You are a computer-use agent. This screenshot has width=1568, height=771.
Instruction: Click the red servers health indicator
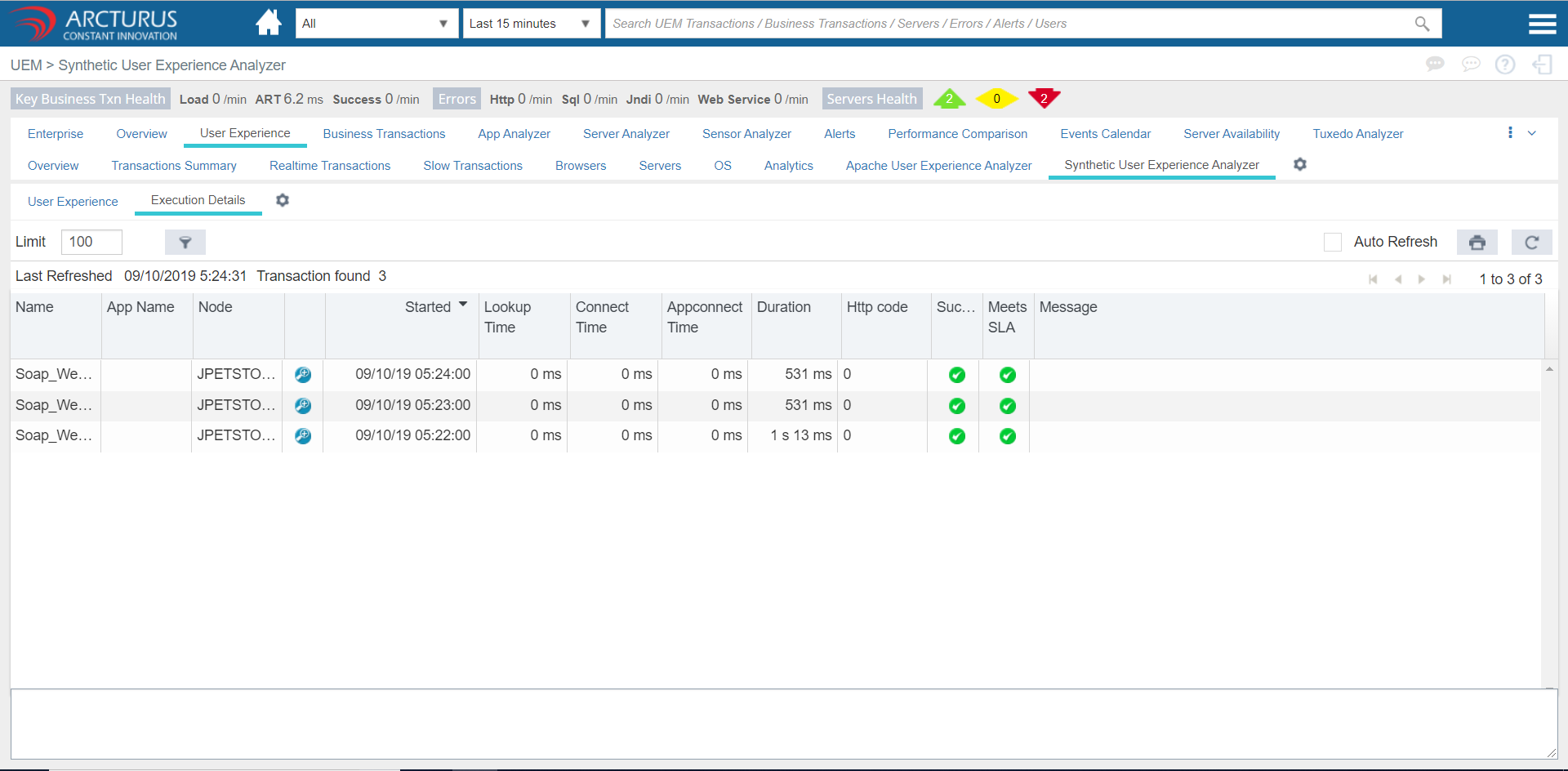point(1043,98)
